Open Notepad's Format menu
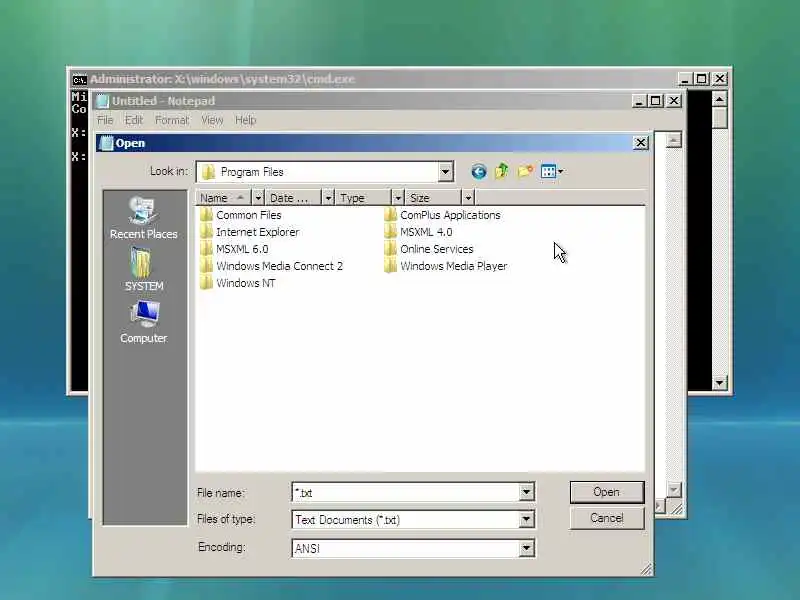Viewport: 800px width, 600px height. pyautogui.click(x=172, y=120)
